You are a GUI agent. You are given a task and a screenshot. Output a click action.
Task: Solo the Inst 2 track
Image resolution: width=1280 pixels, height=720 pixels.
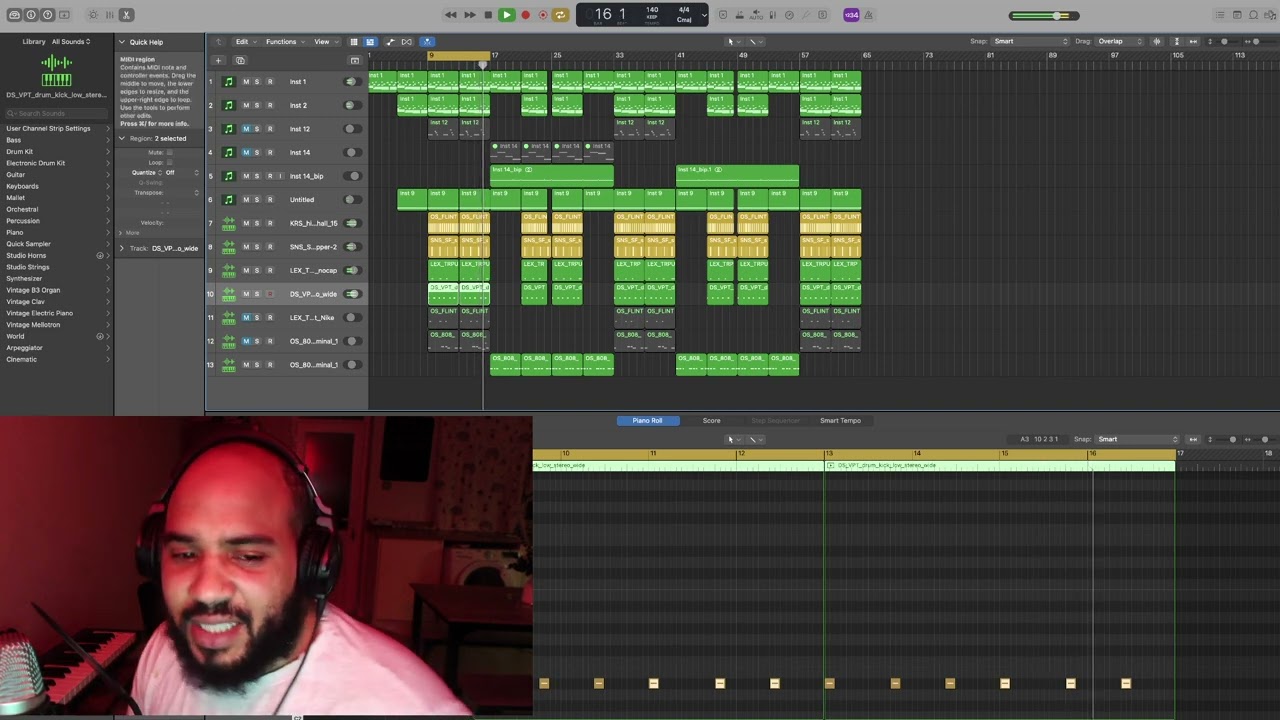click(x=257, y=105)
